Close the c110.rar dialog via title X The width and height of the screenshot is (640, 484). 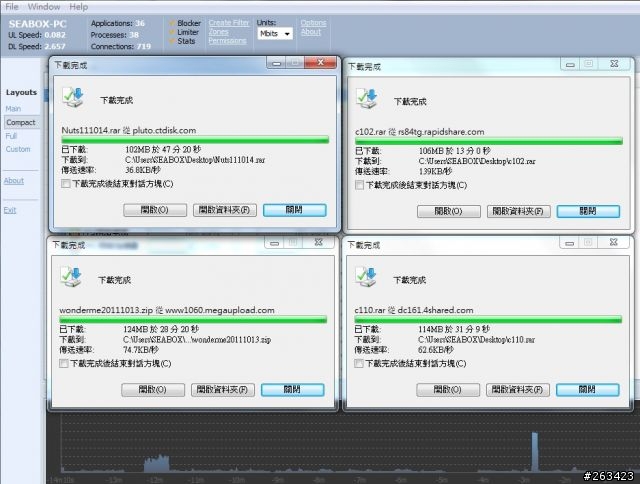[x=613, y=242]
